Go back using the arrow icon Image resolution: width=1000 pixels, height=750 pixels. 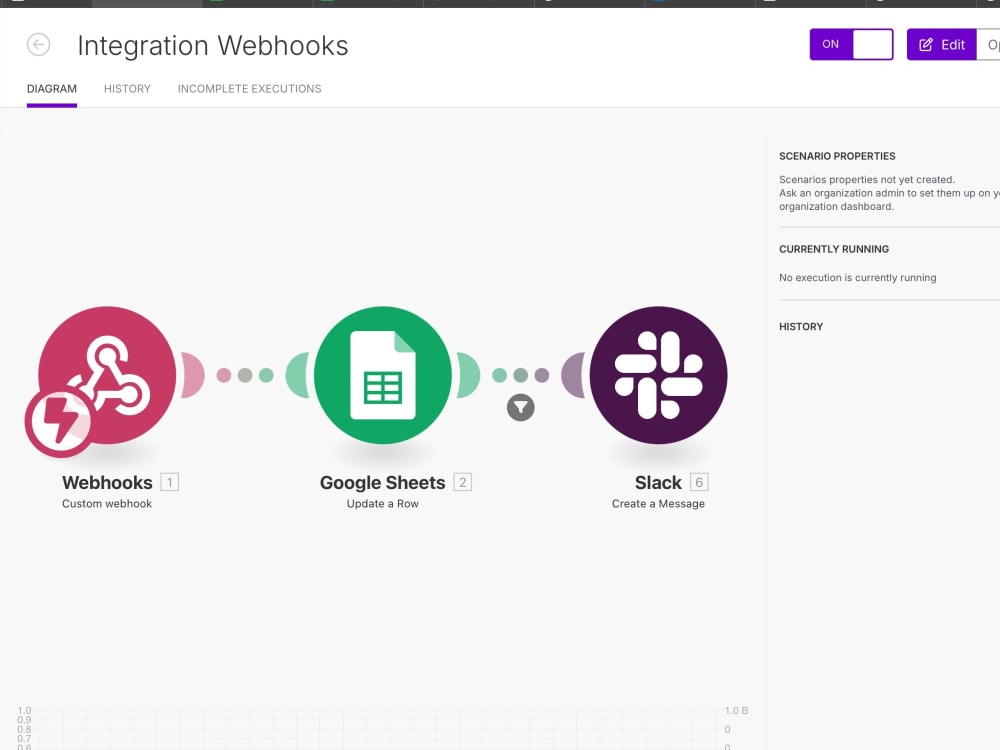coord(38,45)
